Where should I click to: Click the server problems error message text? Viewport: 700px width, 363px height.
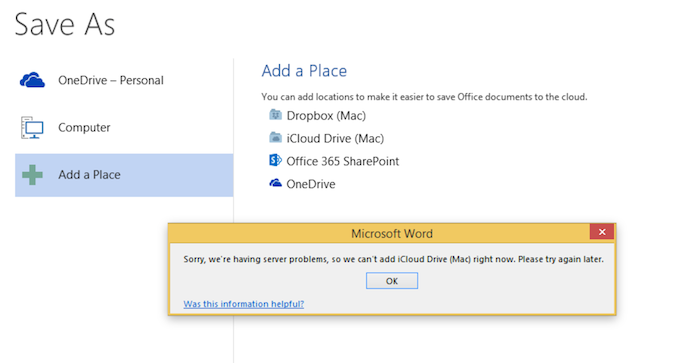pos(393,259)
